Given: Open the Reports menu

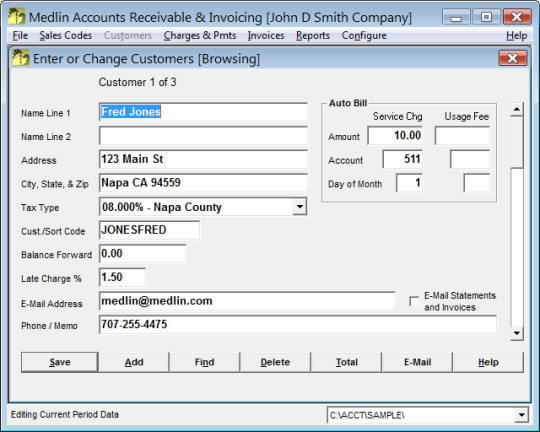Looking at the screenshot, I should coord(313,35).
